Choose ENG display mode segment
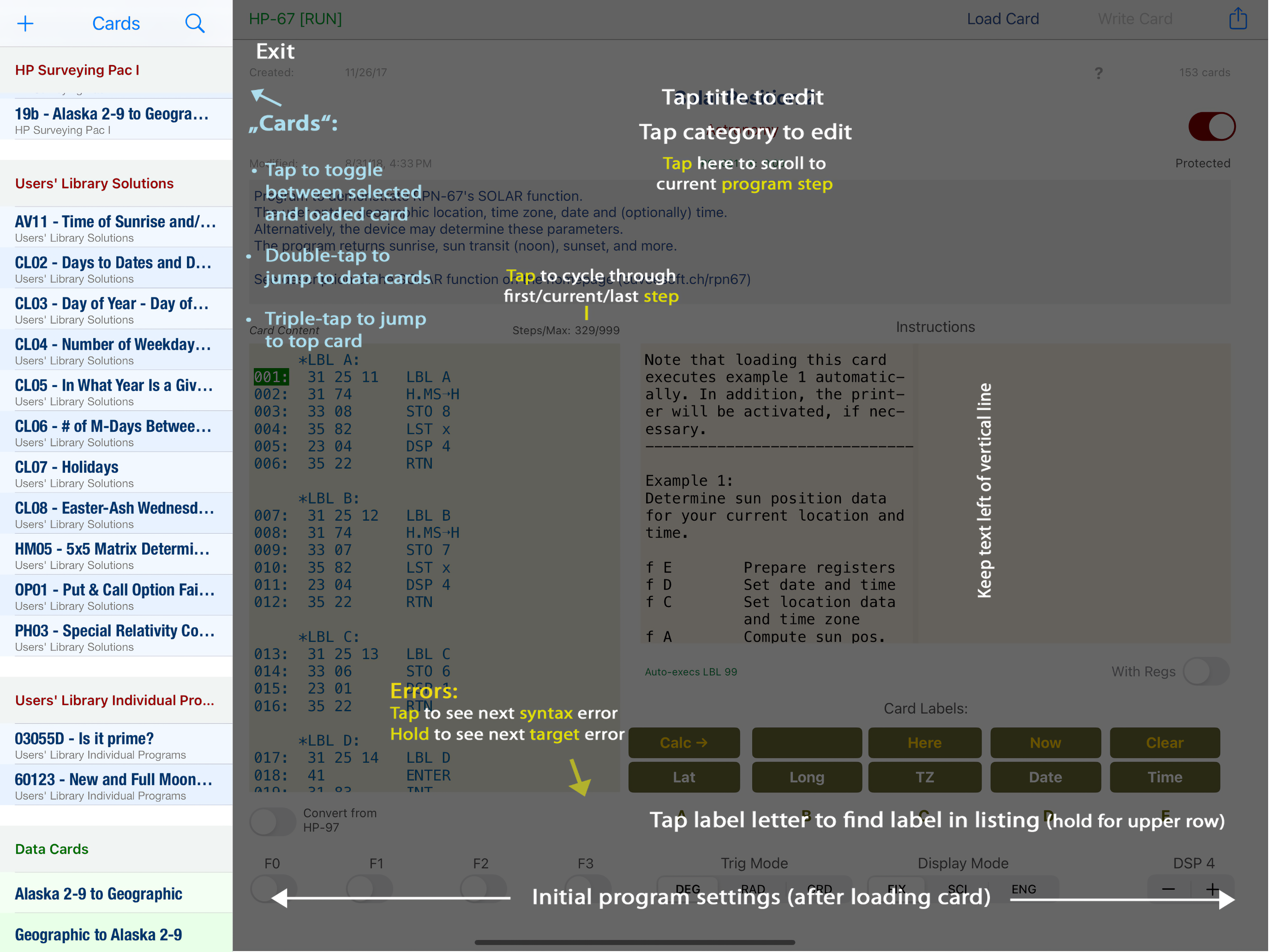 point(1024,889)
